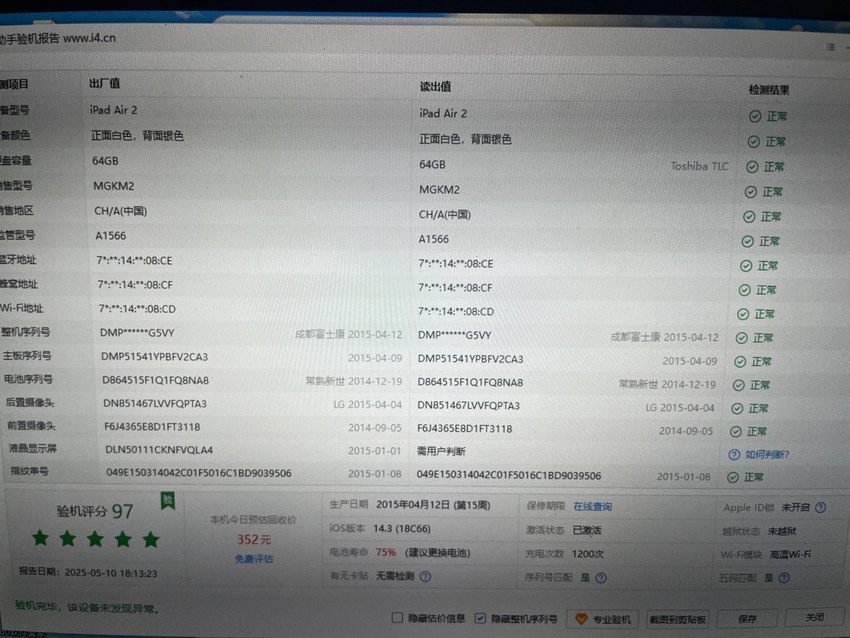Click the green 验 bookmark badge
Image resolution: width=850 pixels, height=638 pixels.
(168, 500)
